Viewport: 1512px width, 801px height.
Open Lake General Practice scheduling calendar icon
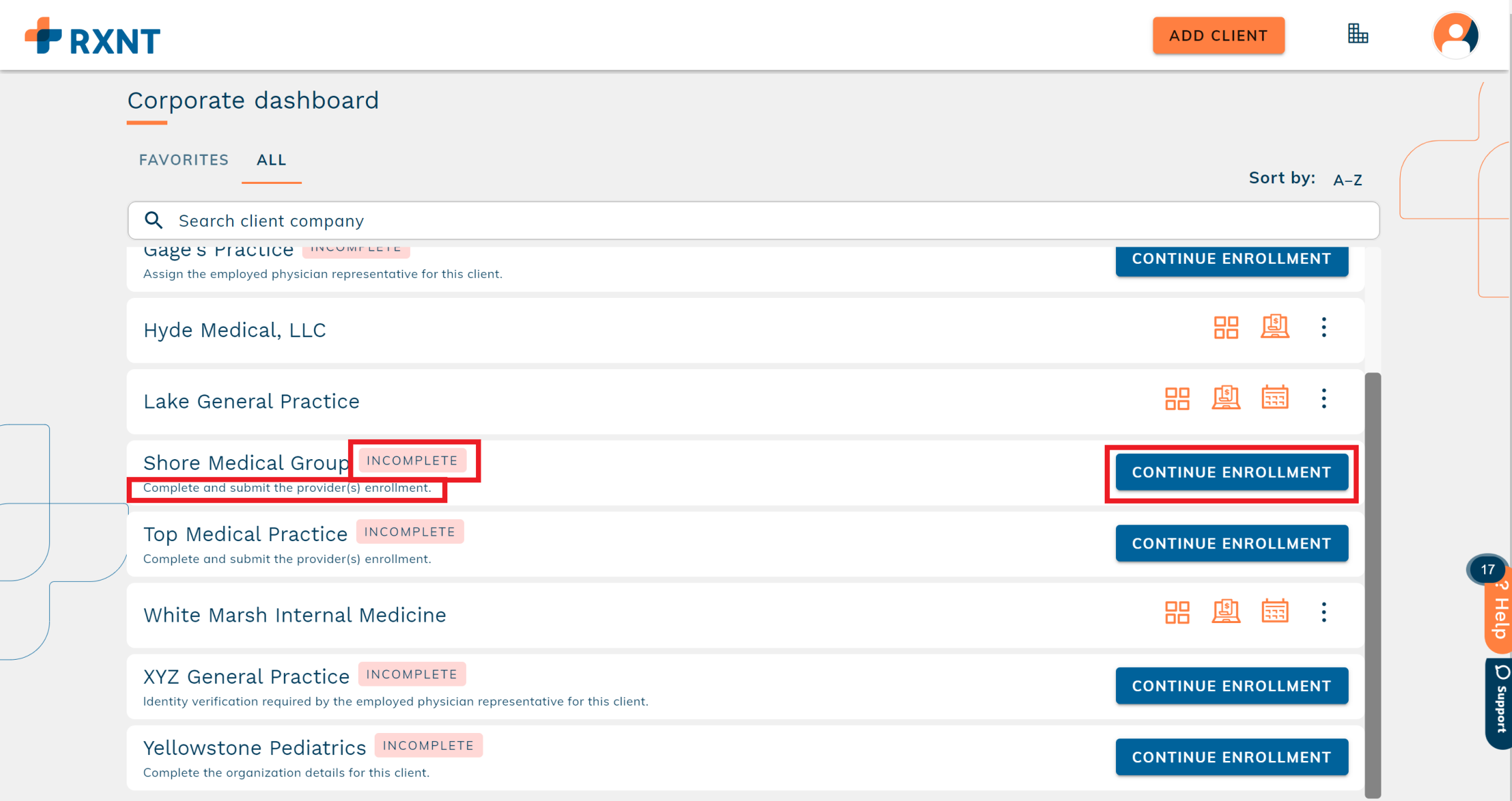[1275, 398]
